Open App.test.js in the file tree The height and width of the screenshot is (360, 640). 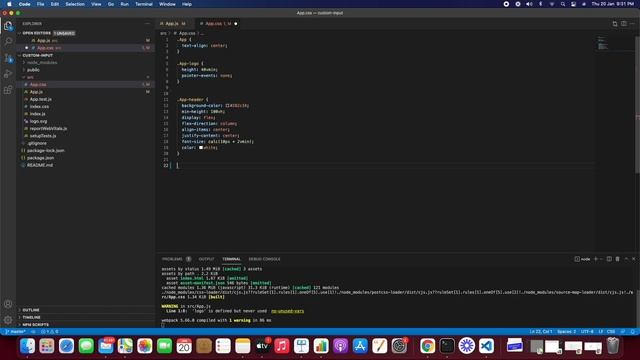click(40, 99)
